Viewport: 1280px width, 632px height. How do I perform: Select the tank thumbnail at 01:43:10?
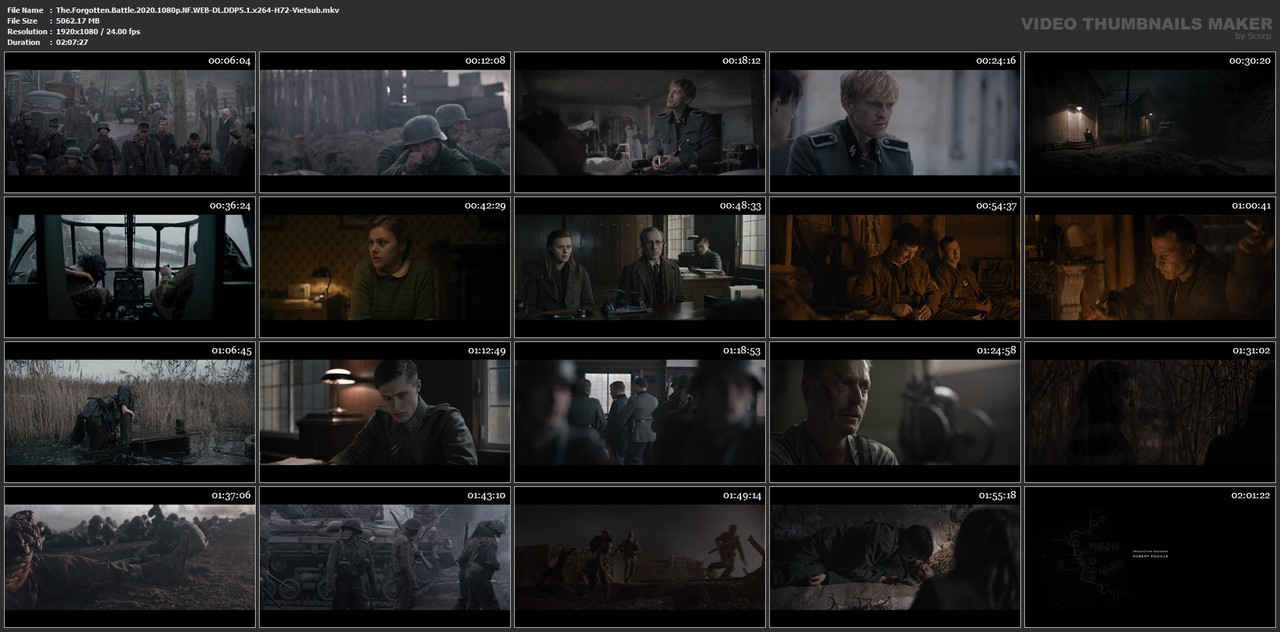(385, 557)
